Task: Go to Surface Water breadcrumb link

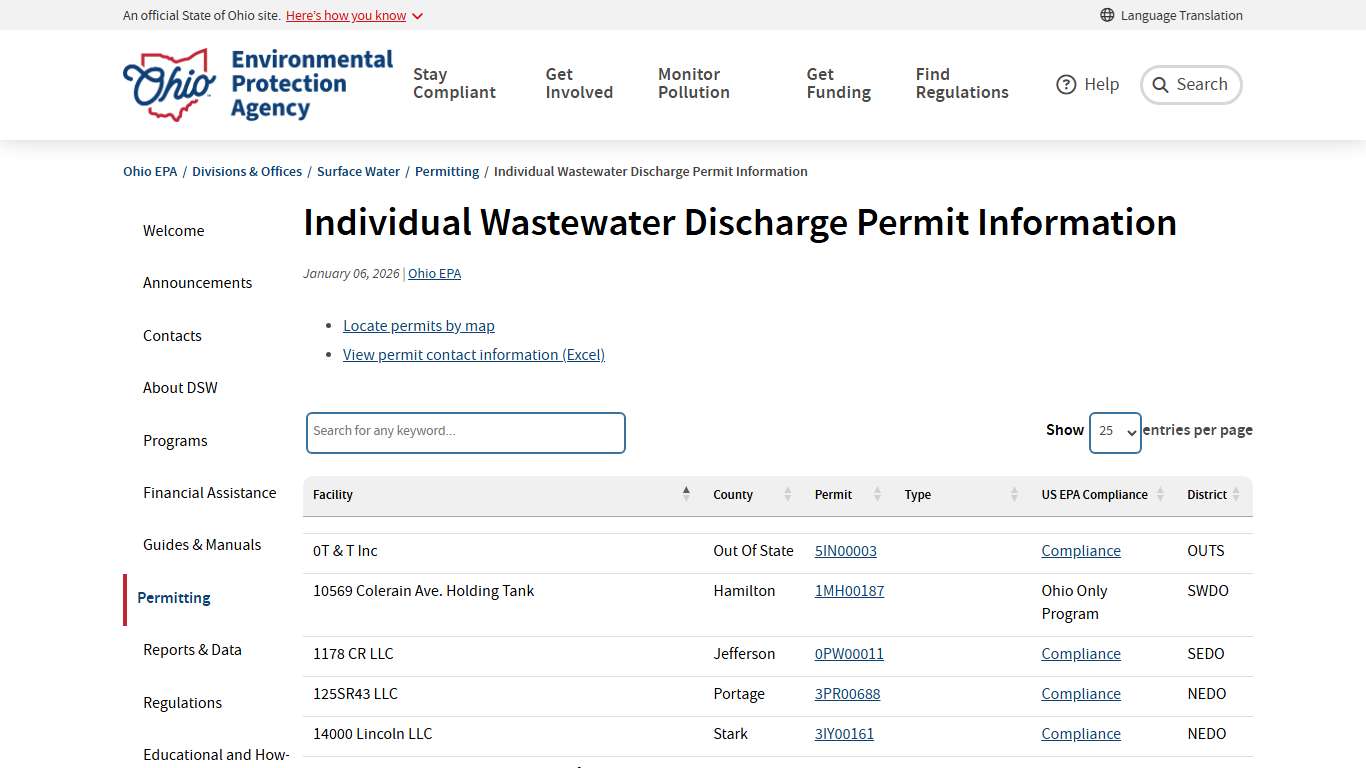Action: point(358,171)
